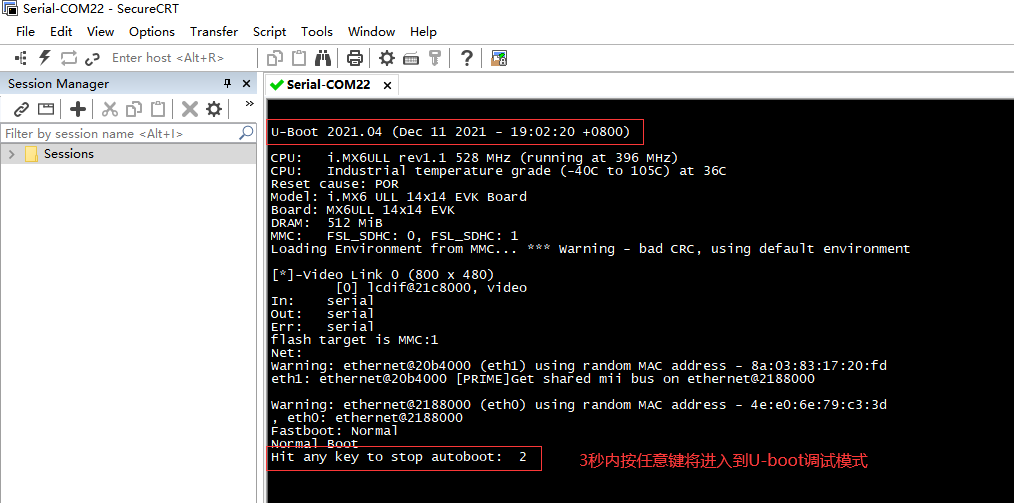This screenshot has width=1014, height=503.
Task: Open the Window menu
Action: tap(371, 32)
